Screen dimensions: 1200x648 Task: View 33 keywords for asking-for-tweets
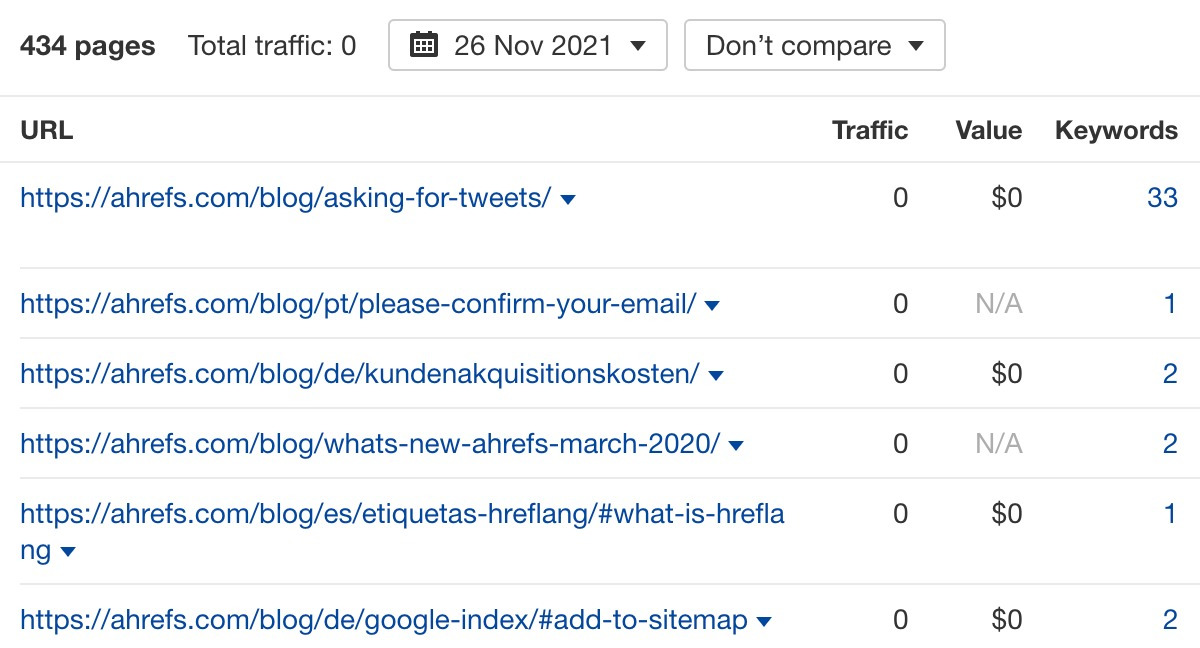(1163, 197)
